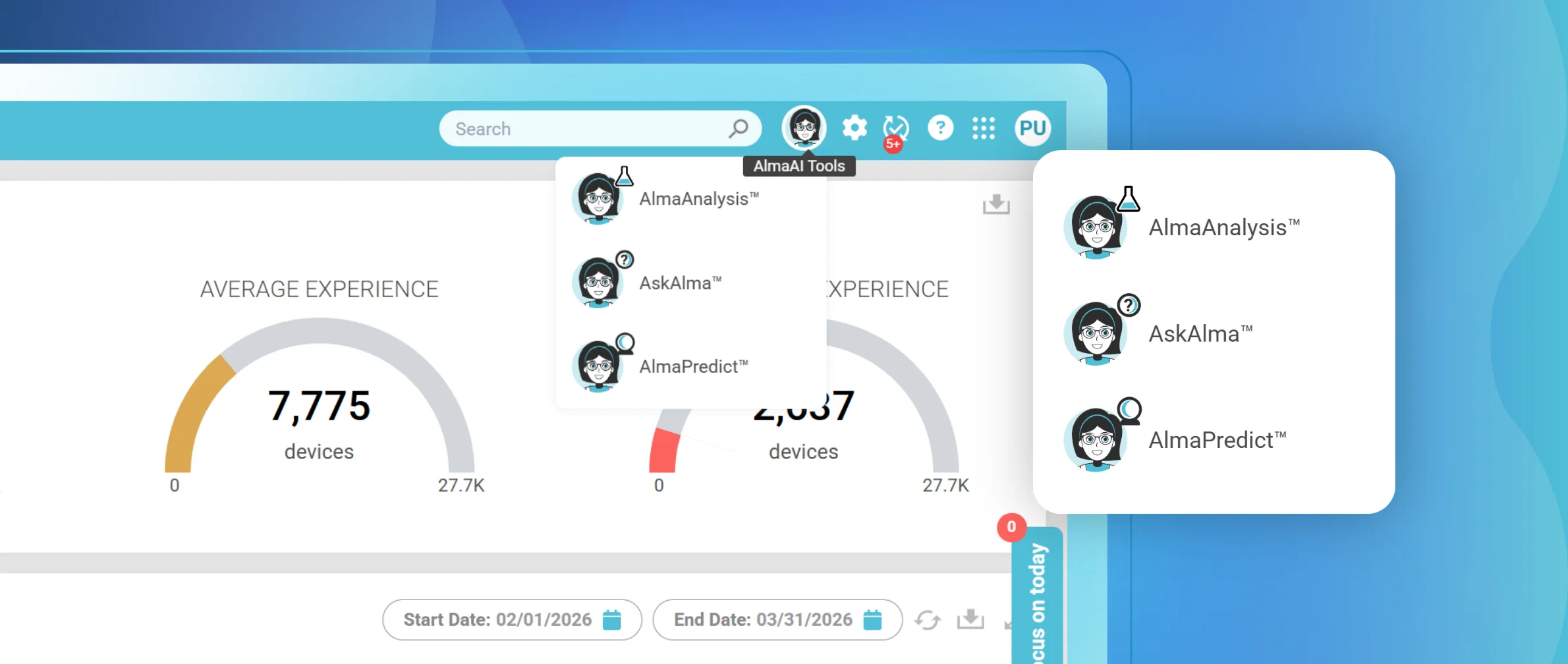
Task: Click the red 0 notification badge
Action: click(x=1011, y=527)
